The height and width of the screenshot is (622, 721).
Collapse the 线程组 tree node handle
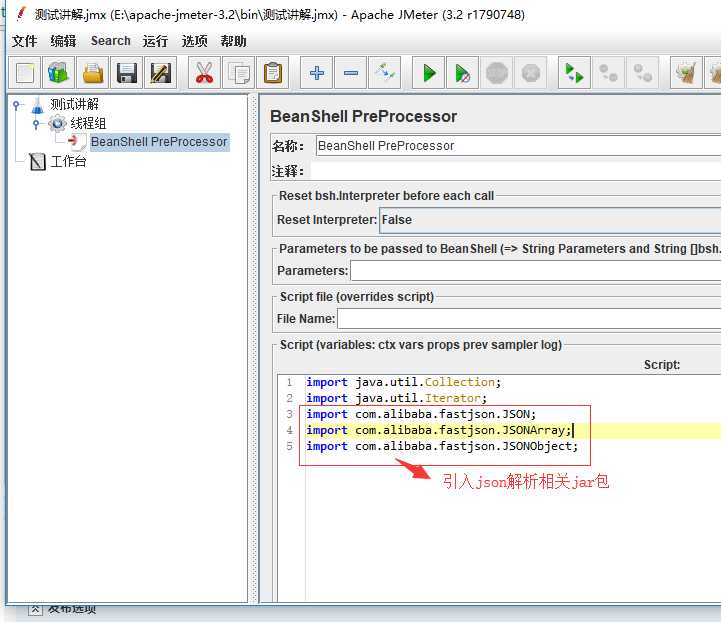pos(36,124)
